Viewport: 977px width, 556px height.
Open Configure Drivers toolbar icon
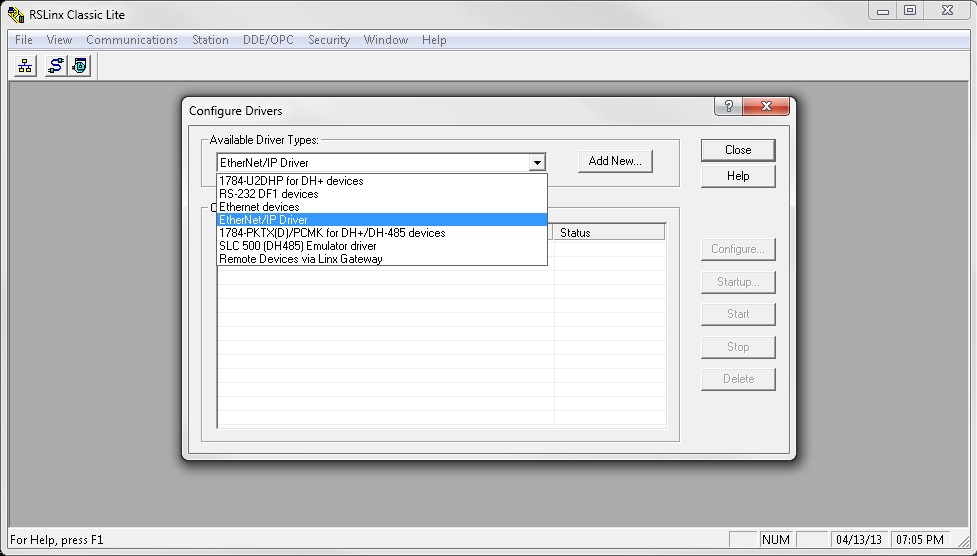[55, 65]
